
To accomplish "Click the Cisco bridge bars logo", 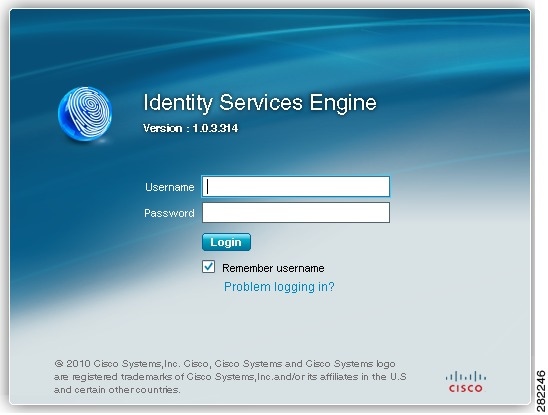I will (466, 377).
